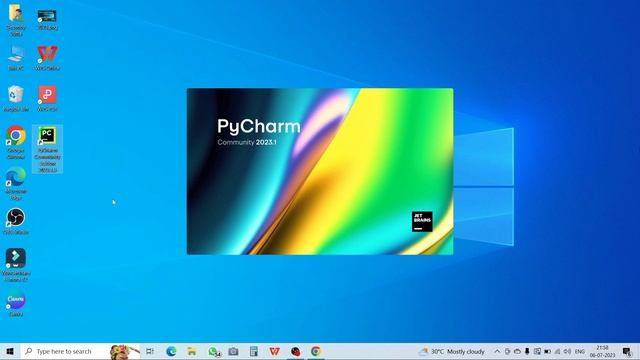Open the OBS Studio desktop shortcut
This screenshot has width=640, height=360.
pos(16,222)
